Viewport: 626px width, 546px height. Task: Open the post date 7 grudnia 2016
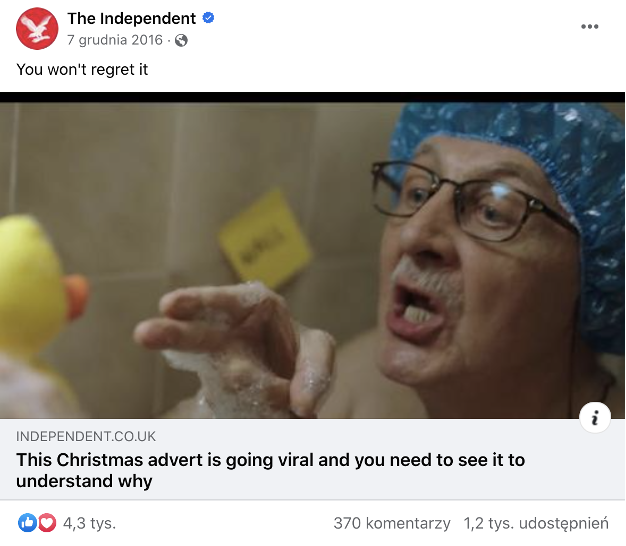click(x=115, y=40)
